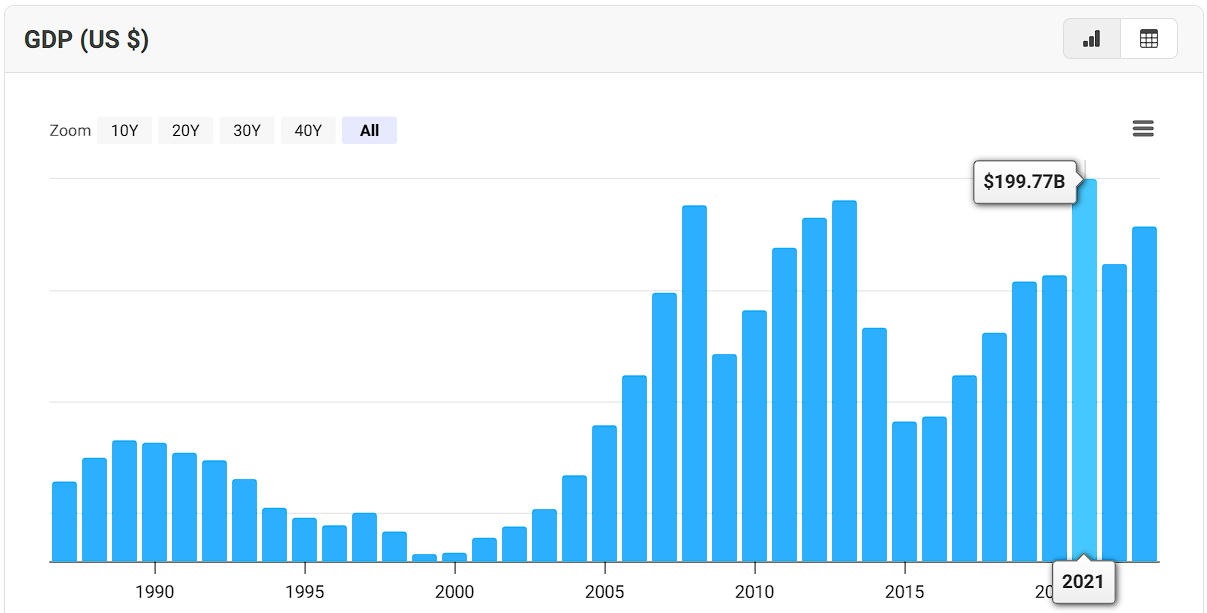Select the All zoom range button

[x=369, y=130]
